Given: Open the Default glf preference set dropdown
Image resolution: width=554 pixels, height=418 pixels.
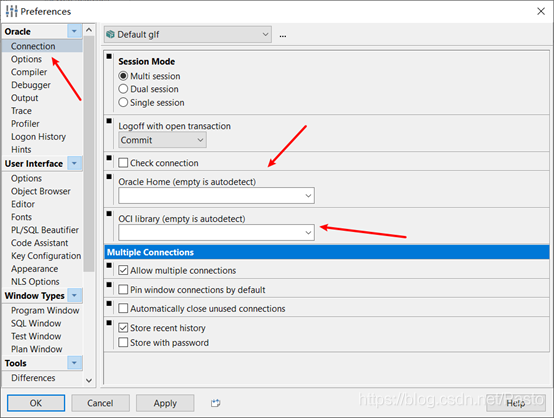Looking at the screenshot, I should pyautogui.click(x=188, y=34).
